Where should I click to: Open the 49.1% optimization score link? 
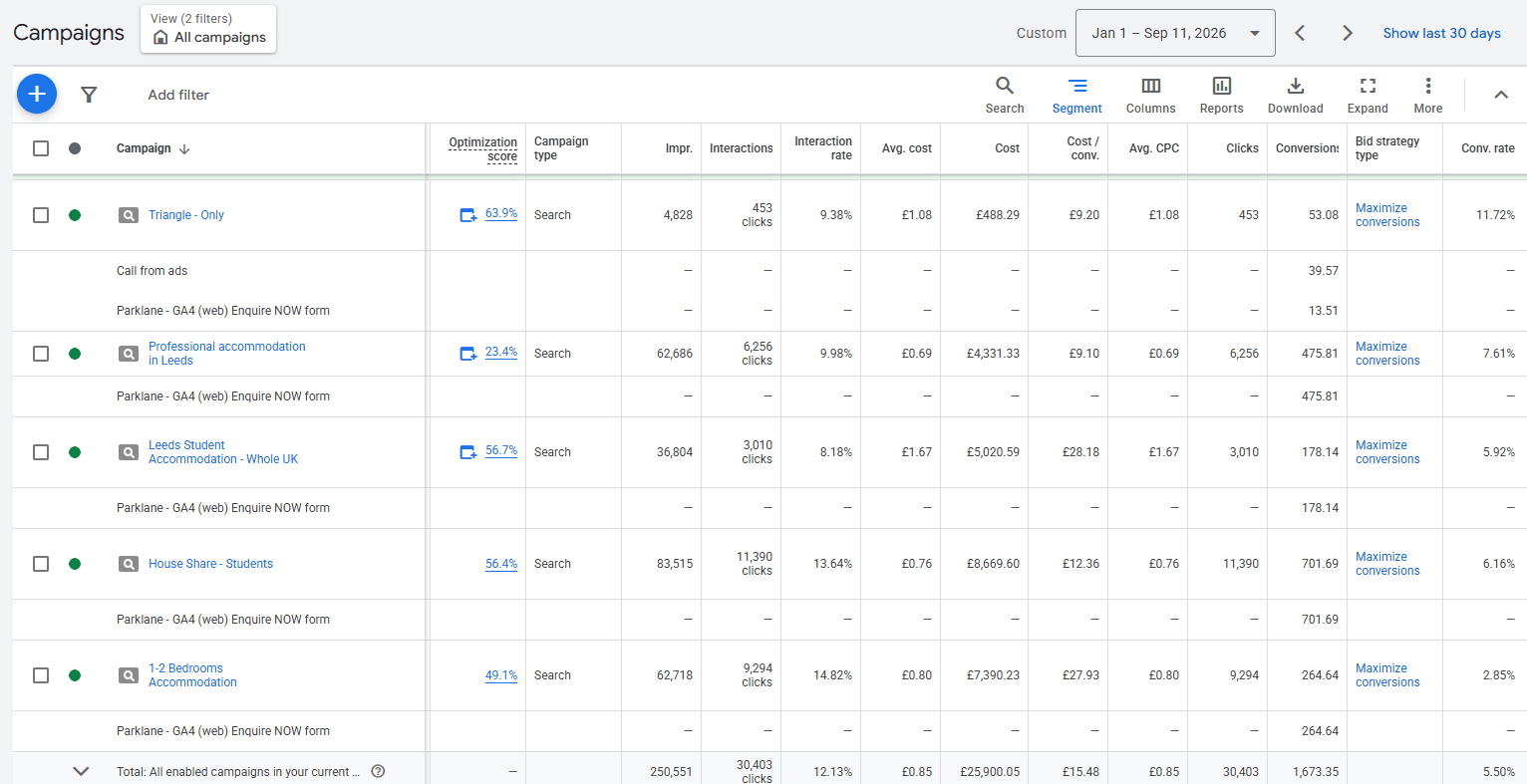(501, 675)
